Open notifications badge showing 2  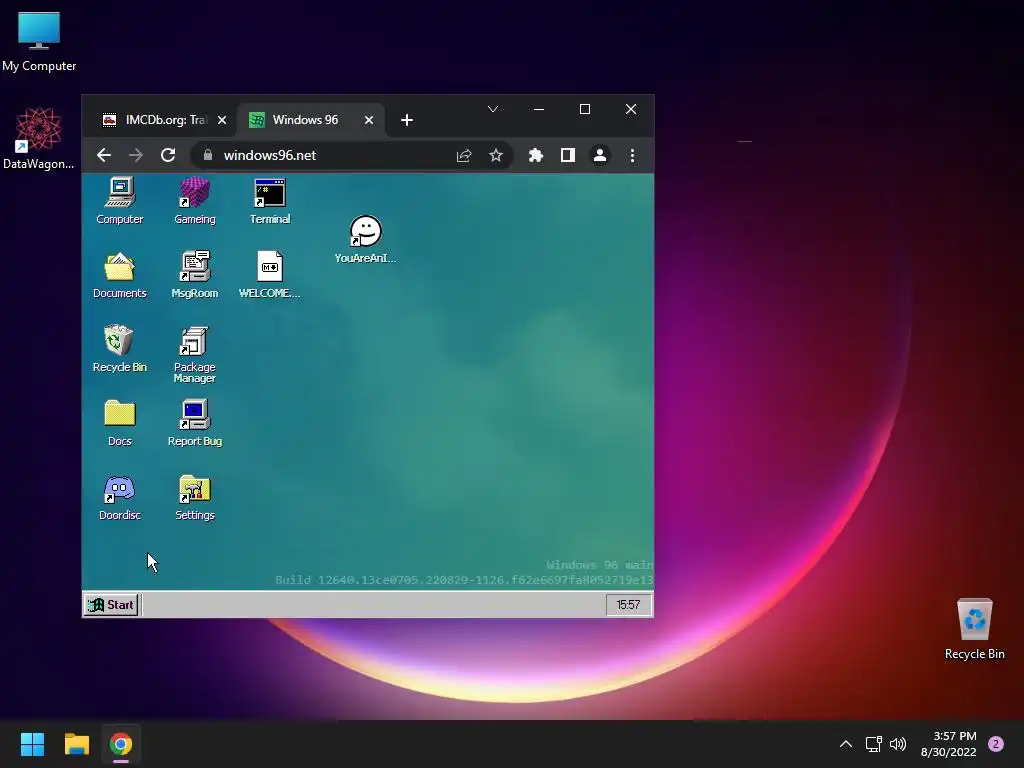coord(996,744)
